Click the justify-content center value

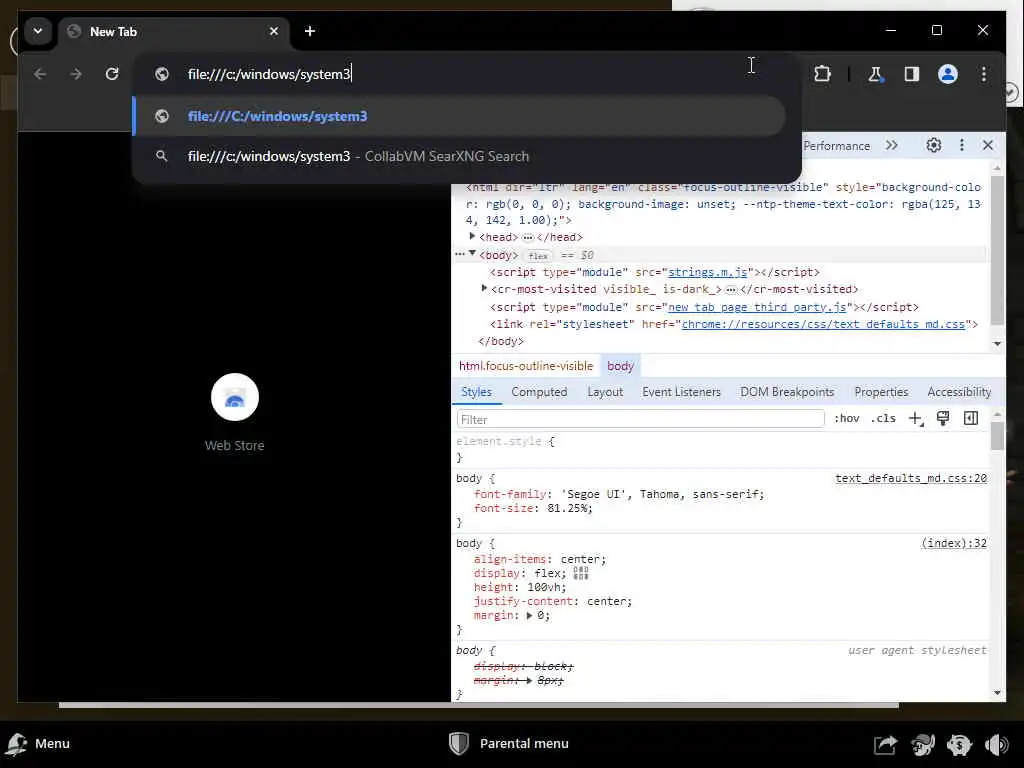click(x=606, y=601)
